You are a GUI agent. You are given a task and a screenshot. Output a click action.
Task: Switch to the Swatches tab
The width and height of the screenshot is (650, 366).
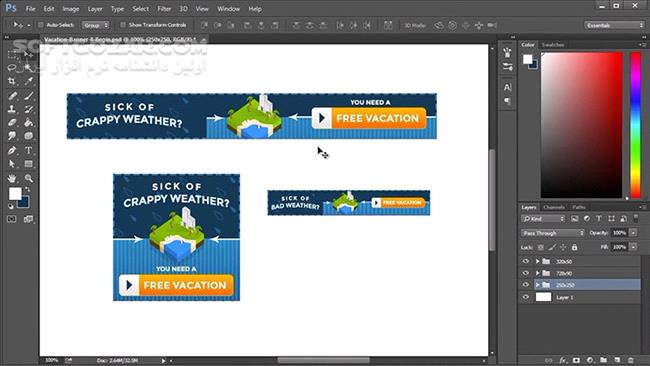[x=553, y=44]
